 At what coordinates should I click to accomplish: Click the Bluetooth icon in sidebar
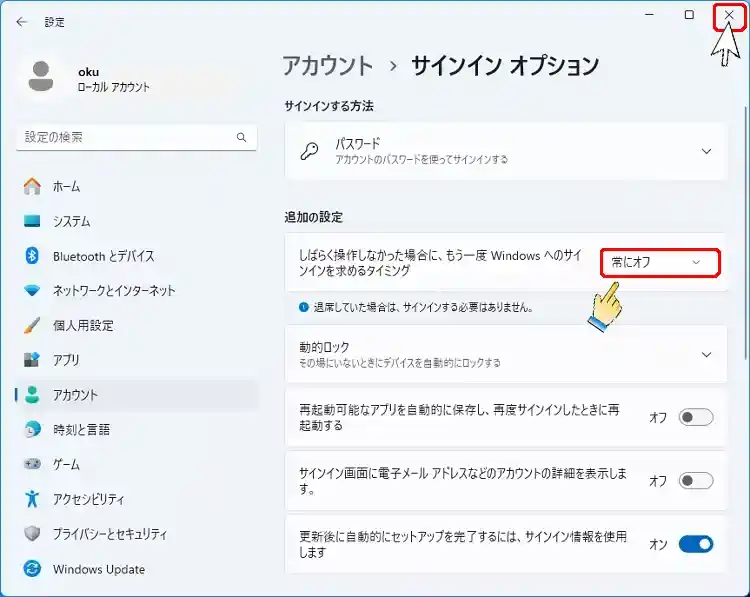(x=32, y=256)
